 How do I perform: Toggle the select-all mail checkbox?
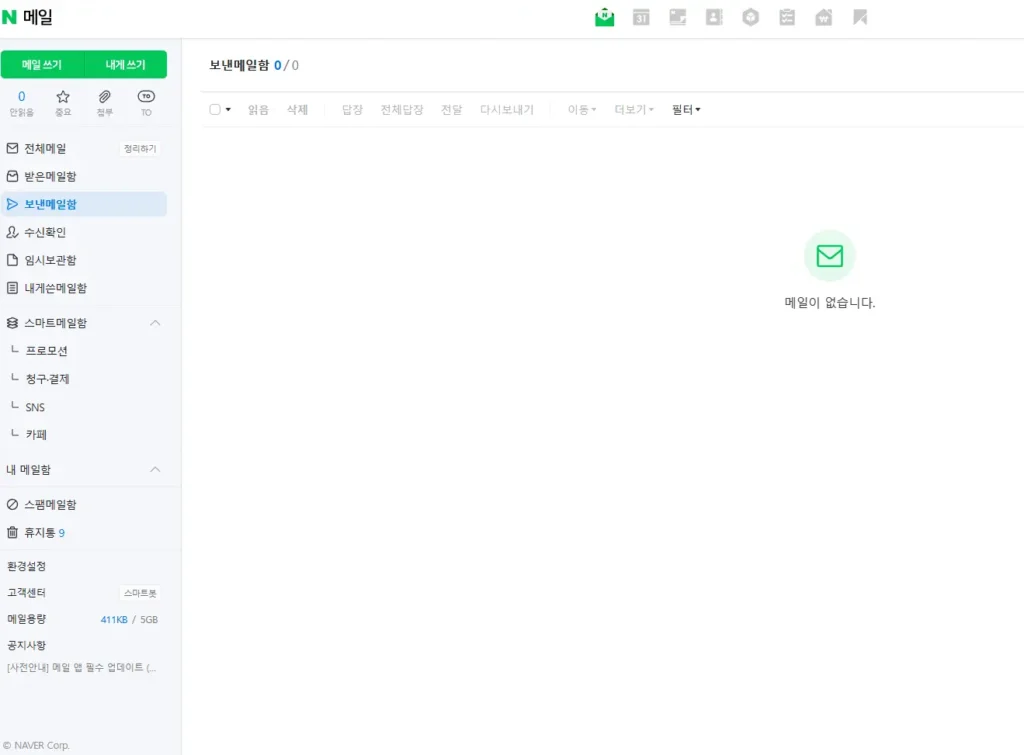[x=215, y=110]
